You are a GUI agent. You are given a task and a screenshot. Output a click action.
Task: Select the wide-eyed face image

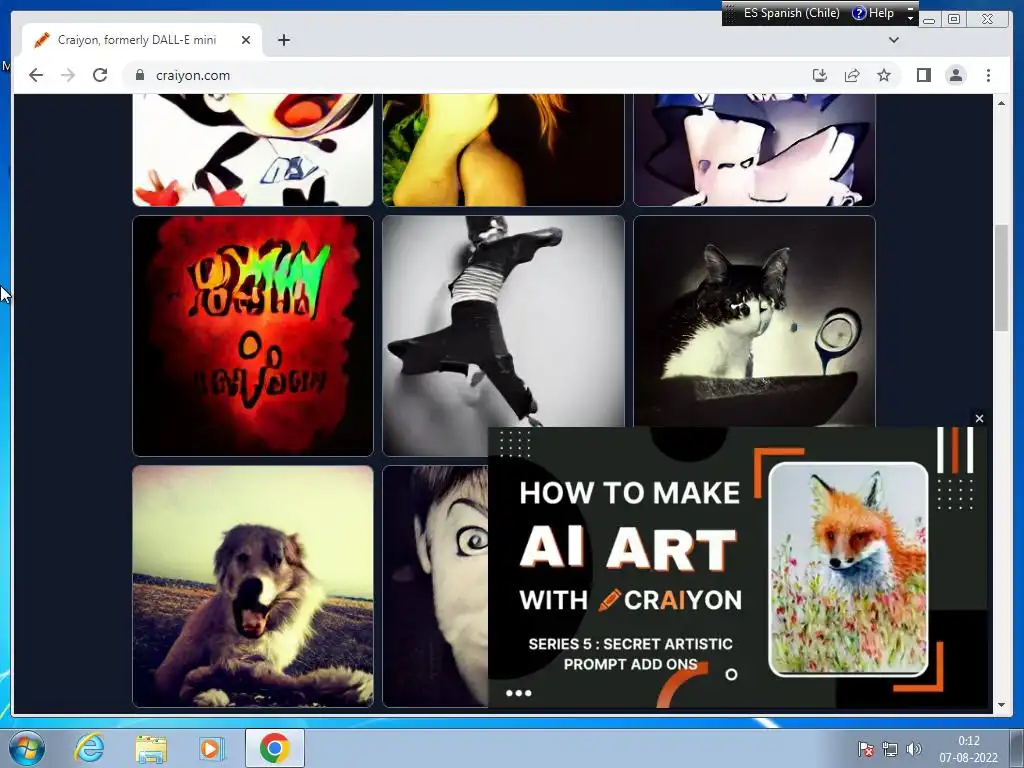pos(436,586)
